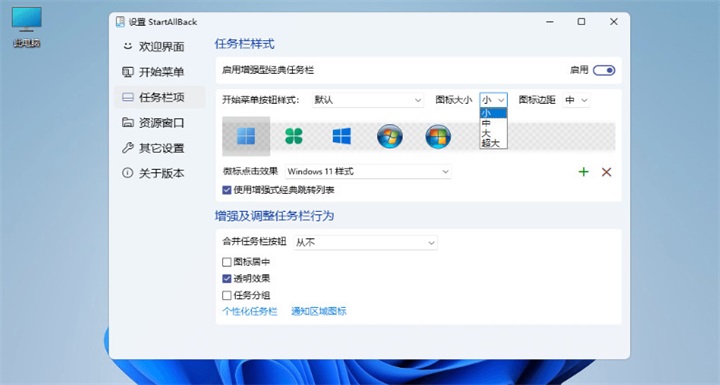Viewport: 720px width, 385px height.
Task: Switch to the 关于版本 section
Action: tap(159, 173)
